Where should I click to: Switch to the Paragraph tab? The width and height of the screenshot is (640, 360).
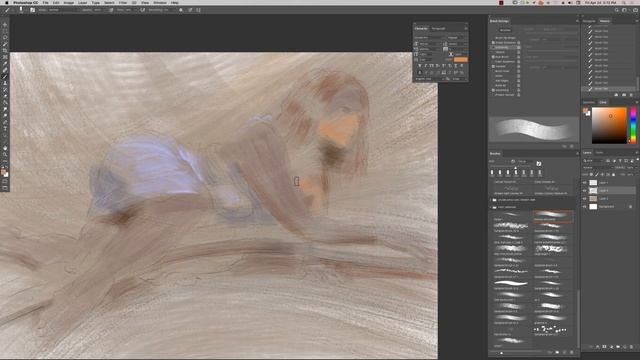(x=438, y=29)
